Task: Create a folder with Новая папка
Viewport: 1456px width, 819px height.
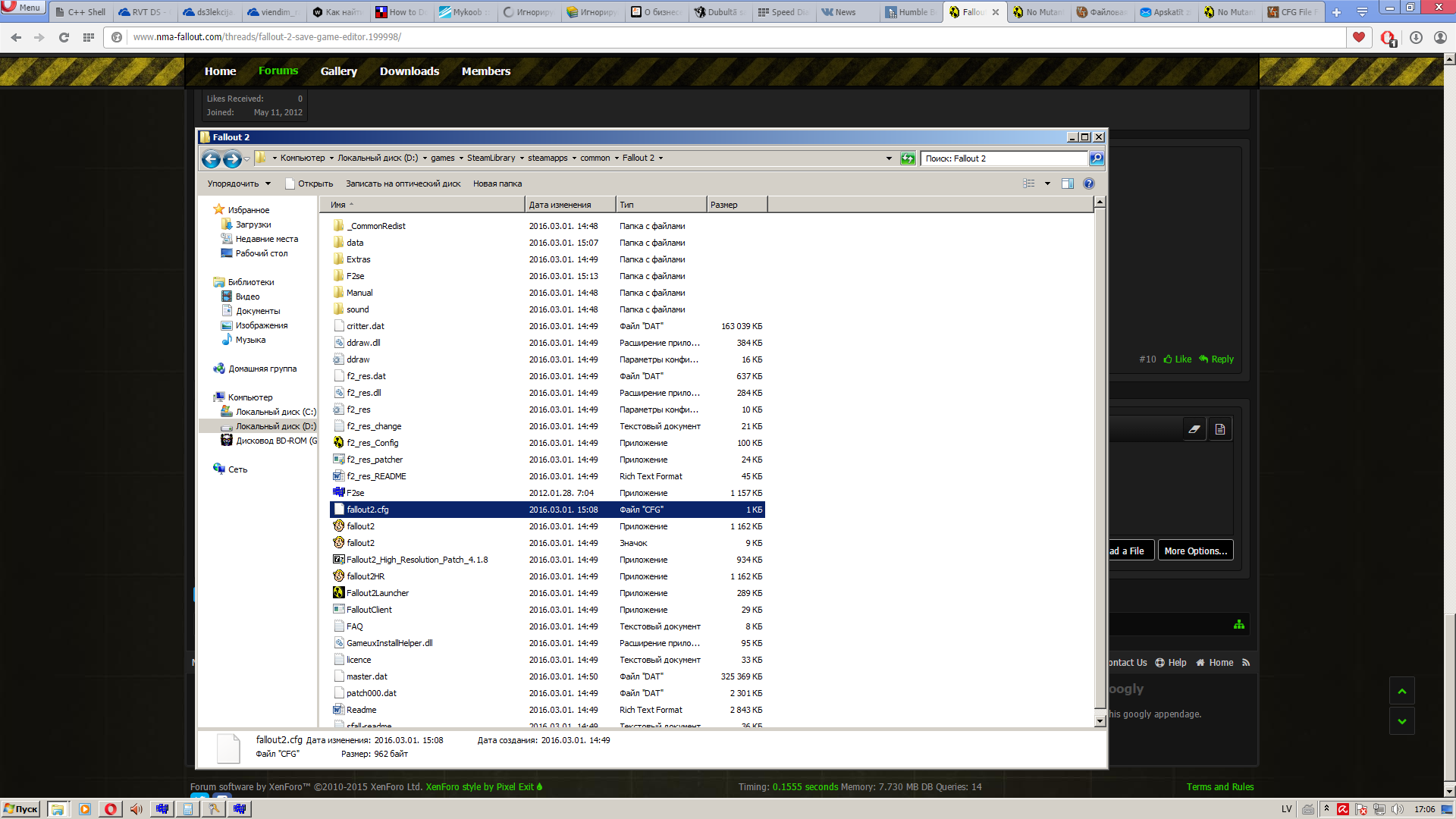Action: [x=497, y=184]
